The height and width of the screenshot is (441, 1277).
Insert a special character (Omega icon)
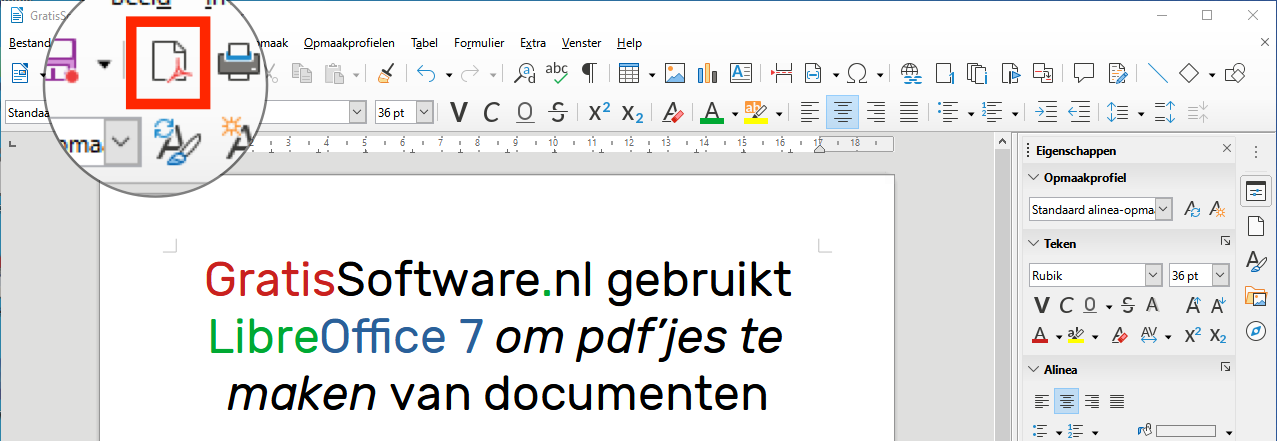[856, 74]
